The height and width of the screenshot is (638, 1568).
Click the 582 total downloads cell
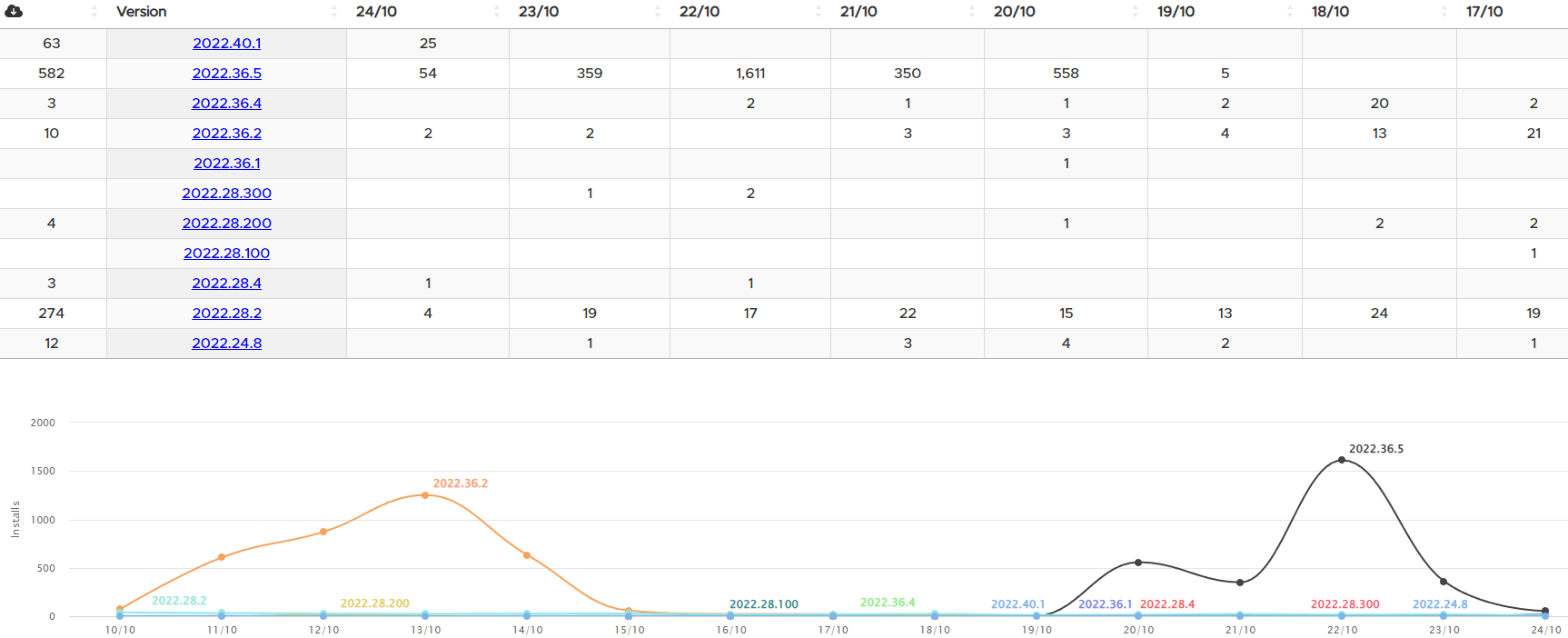tap(52, 74)
